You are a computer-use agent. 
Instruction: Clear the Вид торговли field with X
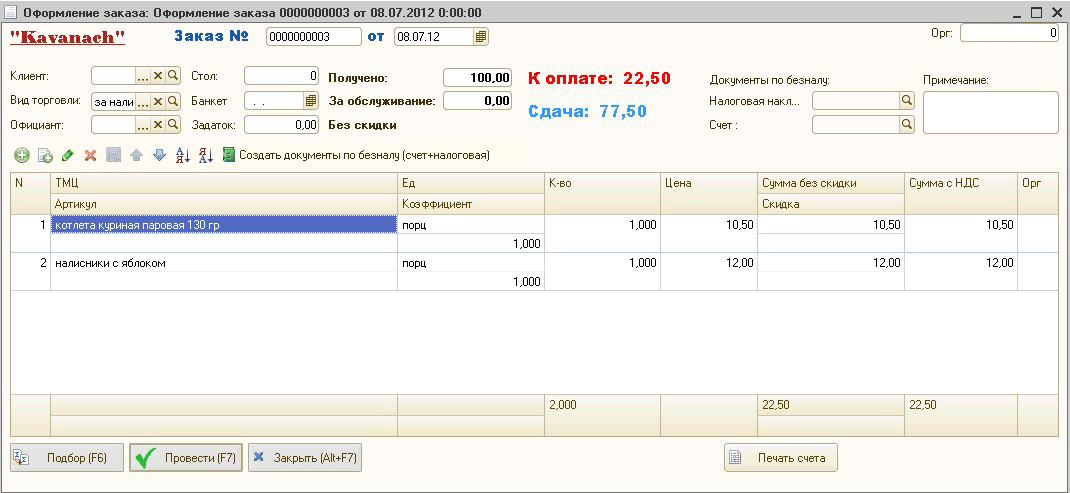point(157,101)
